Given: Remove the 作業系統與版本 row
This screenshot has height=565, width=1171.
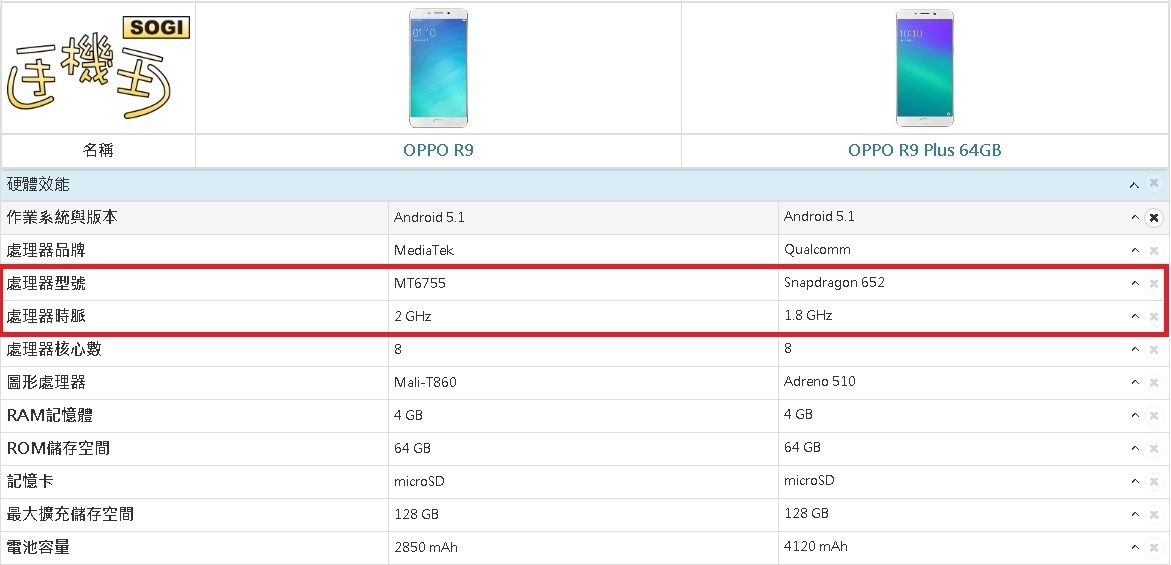Looking at the screenshot, I should point(1154,218).
